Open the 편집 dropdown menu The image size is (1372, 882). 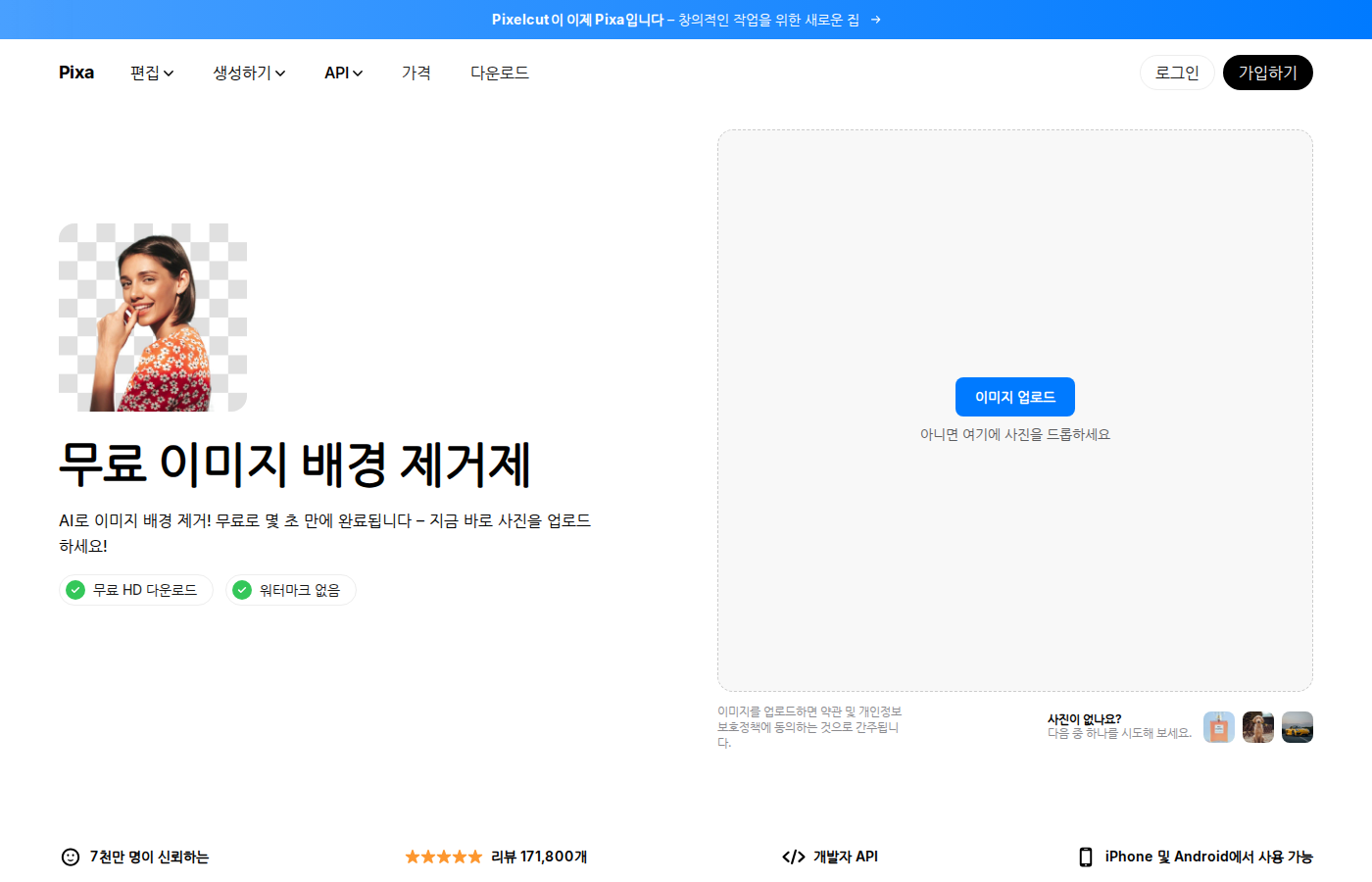[x=151, y=73]
